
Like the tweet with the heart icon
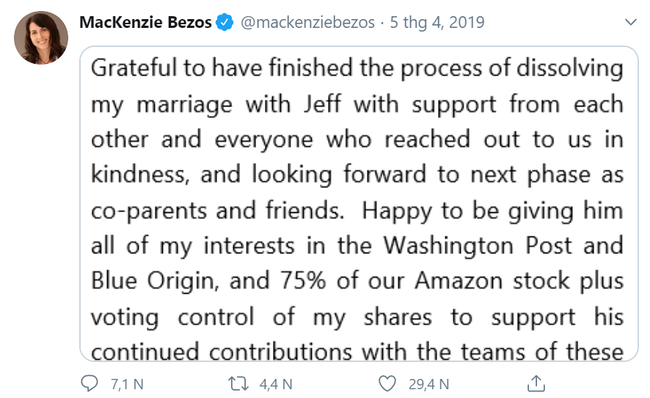[x=387, y=383]
